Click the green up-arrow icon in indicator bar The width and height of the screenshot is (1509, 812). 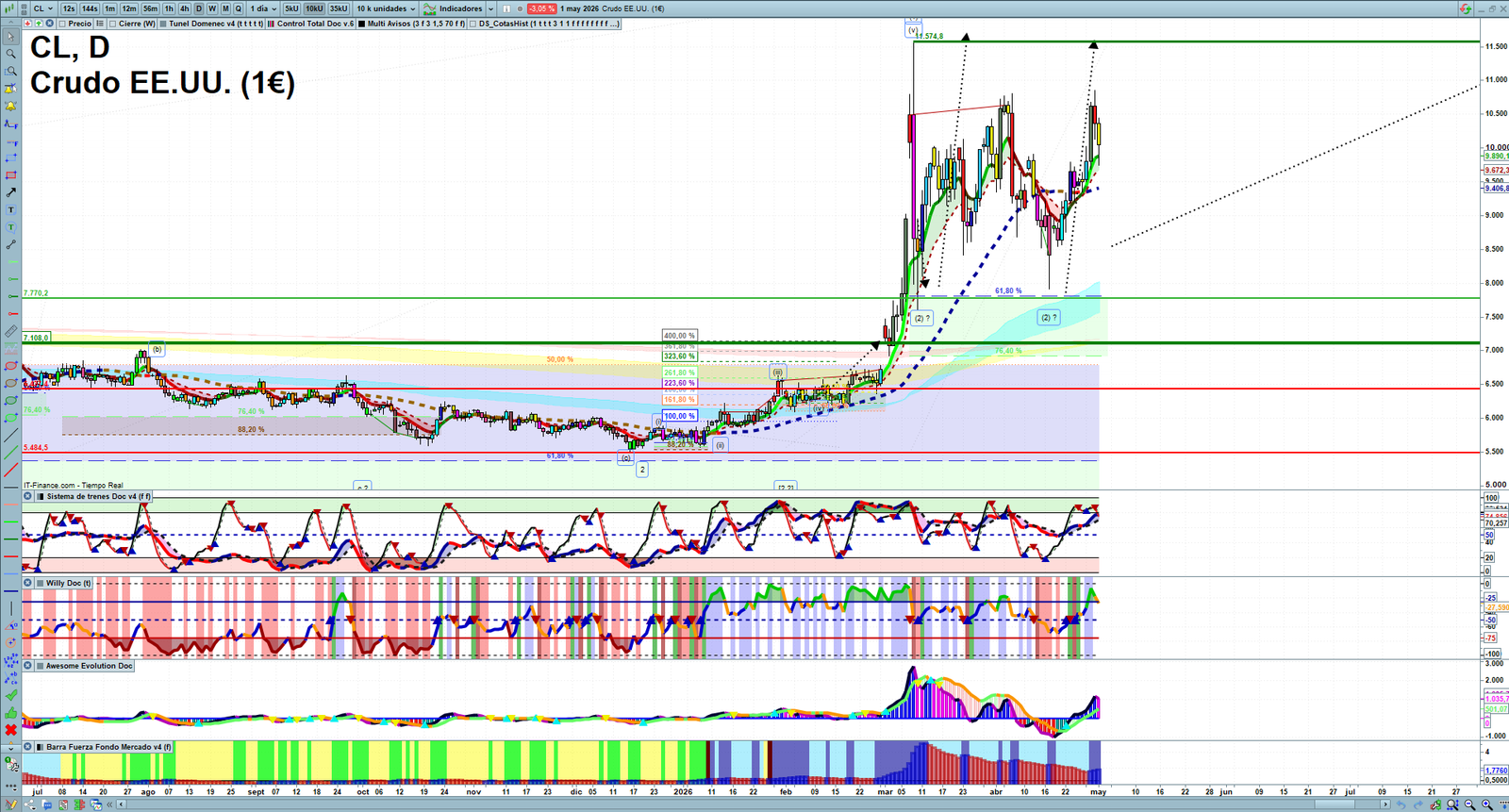(x=39, y=24)
